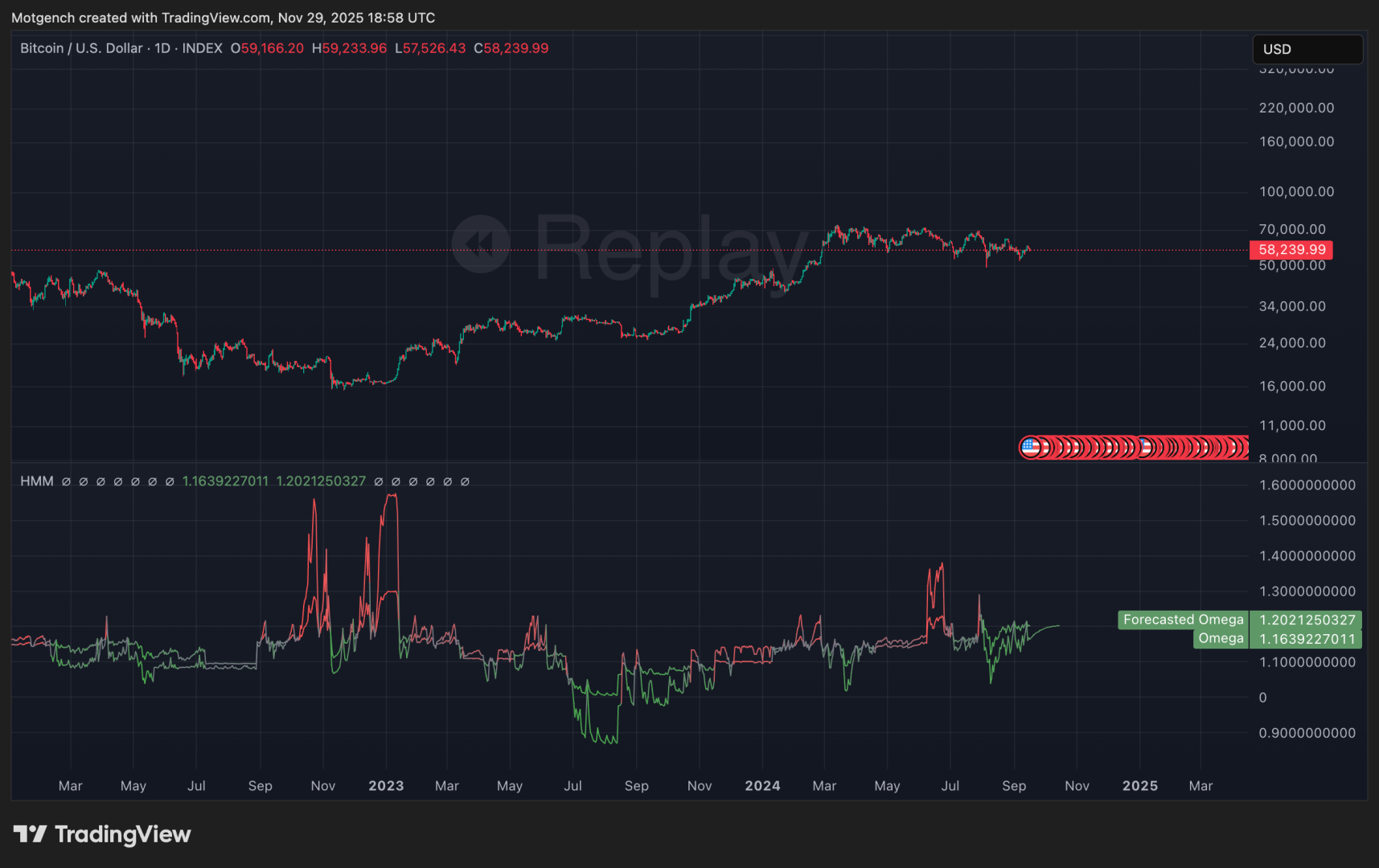The height and width of the screenshot is (868, 1379).
Task: Click the Bitcoin / U.S. Dollar symbol title
Action: click(81, 48)
